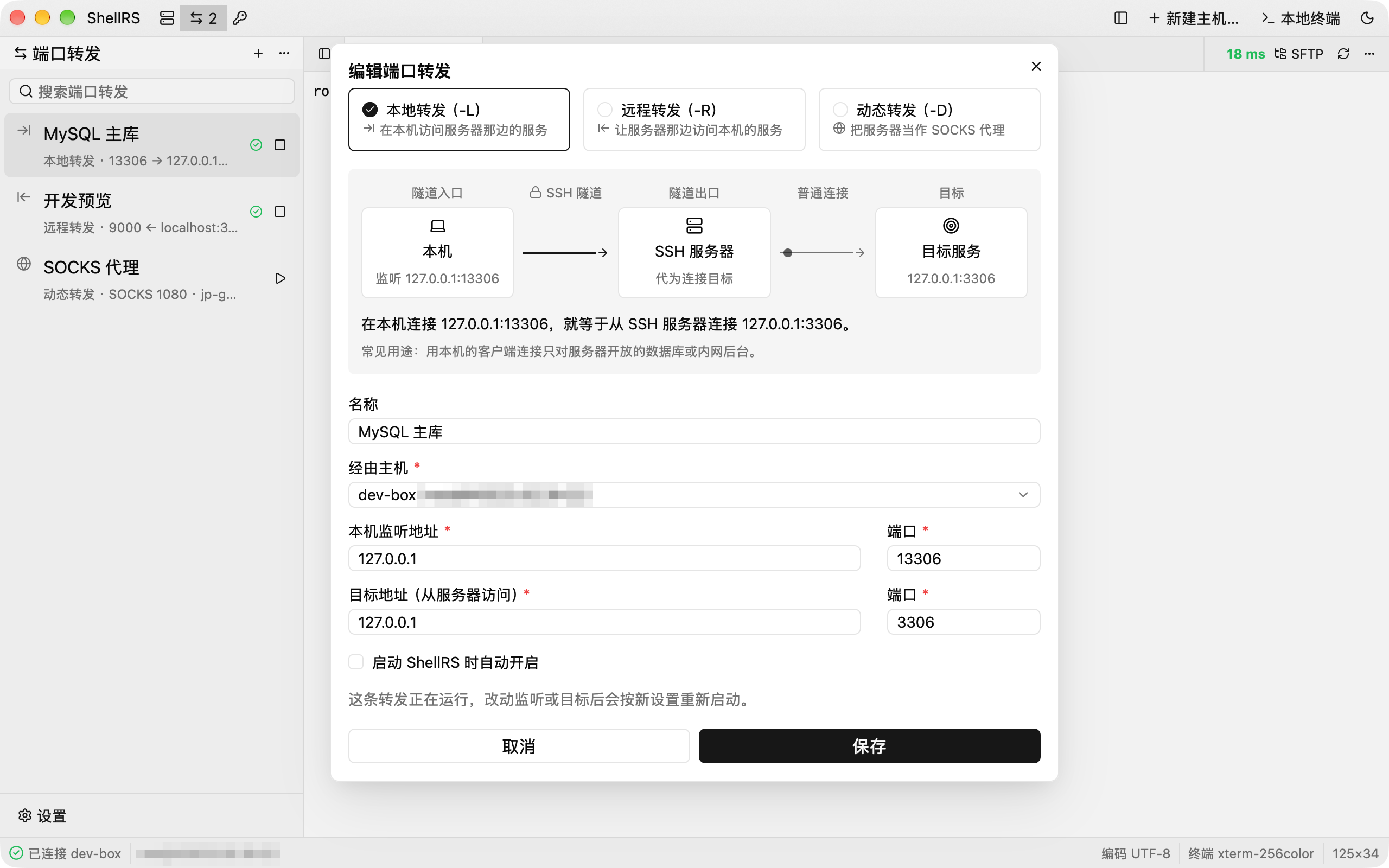Screen dimensions: 1389x868
Task: Expand the 经由主机 host dropdown
Action: [x=694, y=495]
